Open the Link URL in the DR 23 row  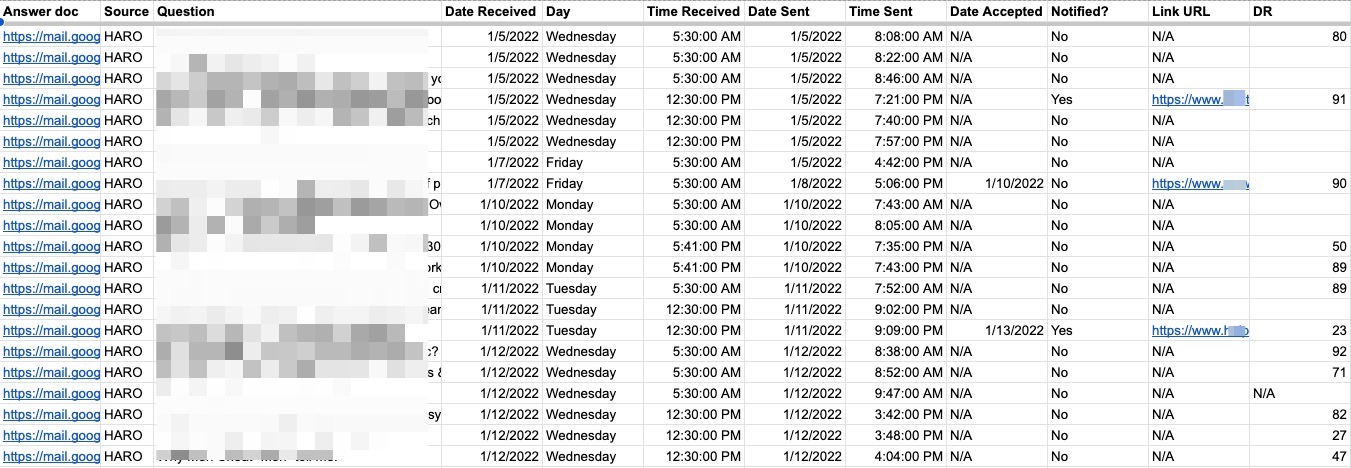pyautogui.click(x=1198, y=331)
